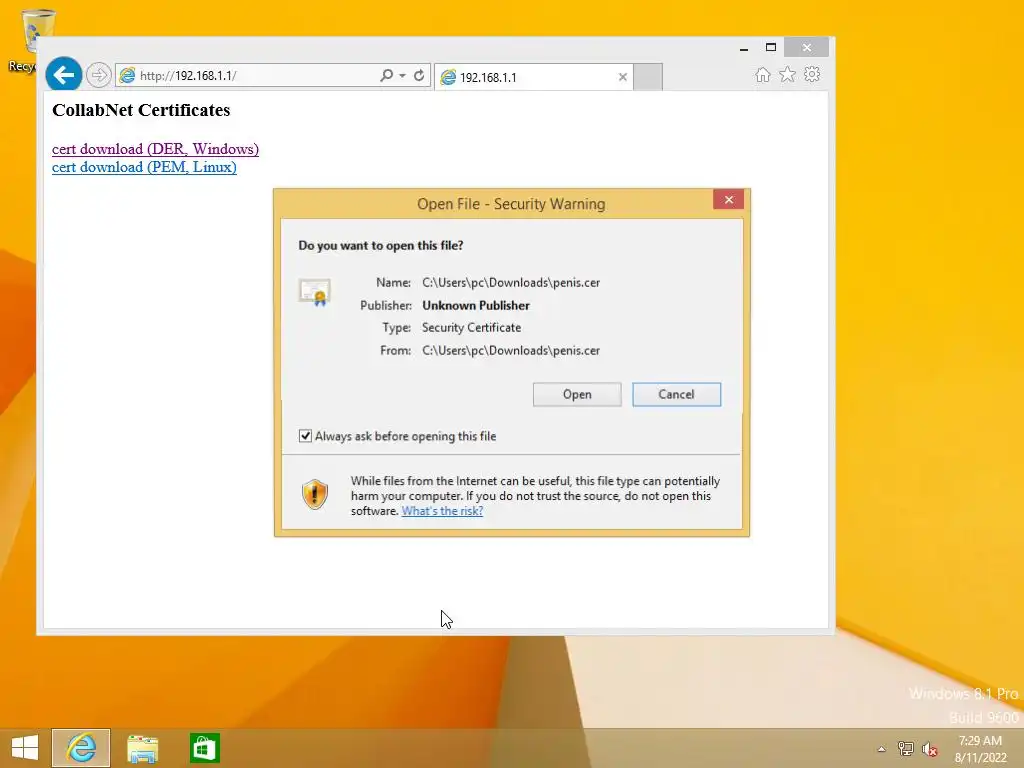Click the search magnifier in the address bar

click(x=386, y=75)
